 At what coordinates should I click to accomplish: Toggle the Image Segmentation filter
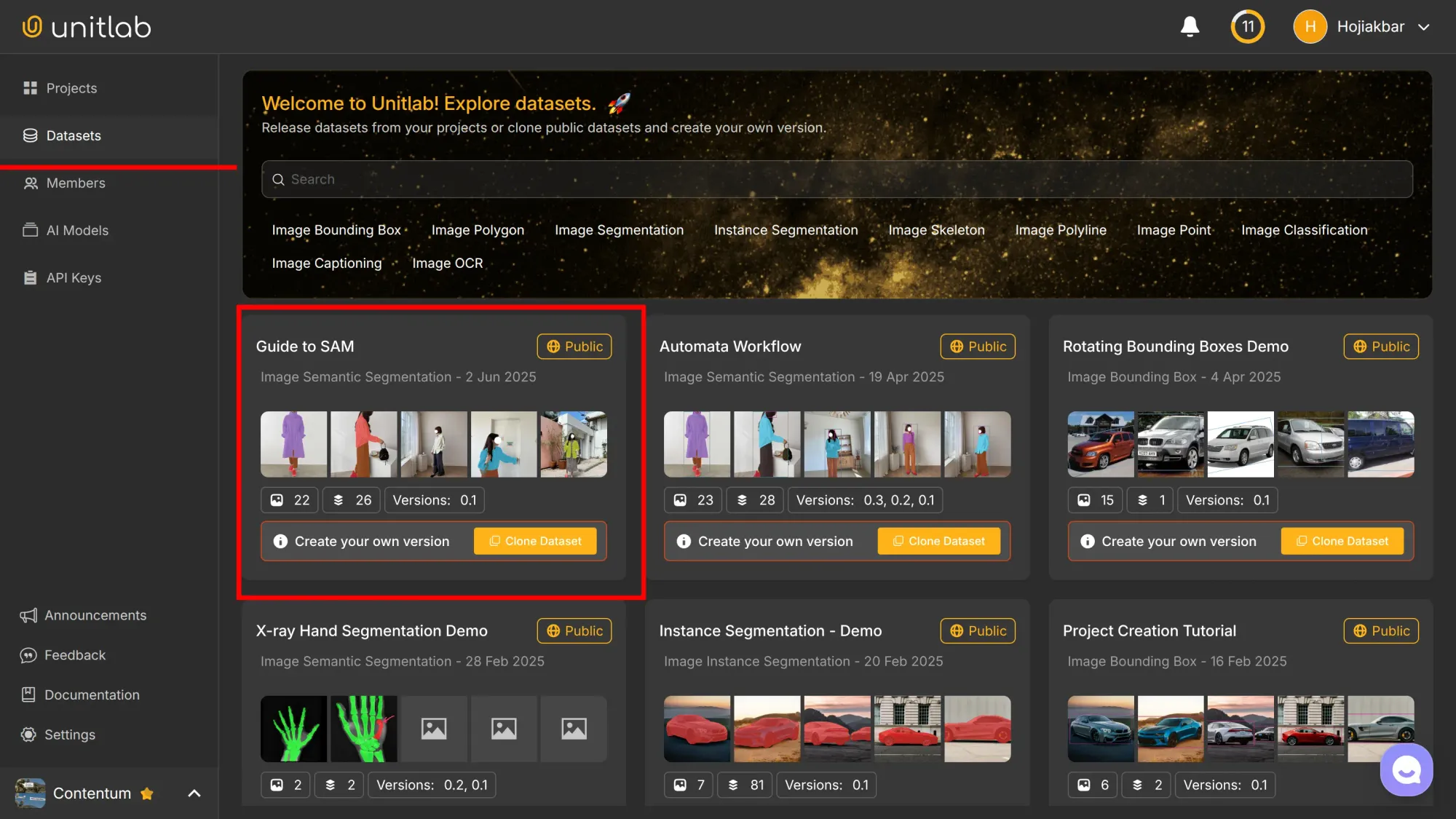[619, 230]
